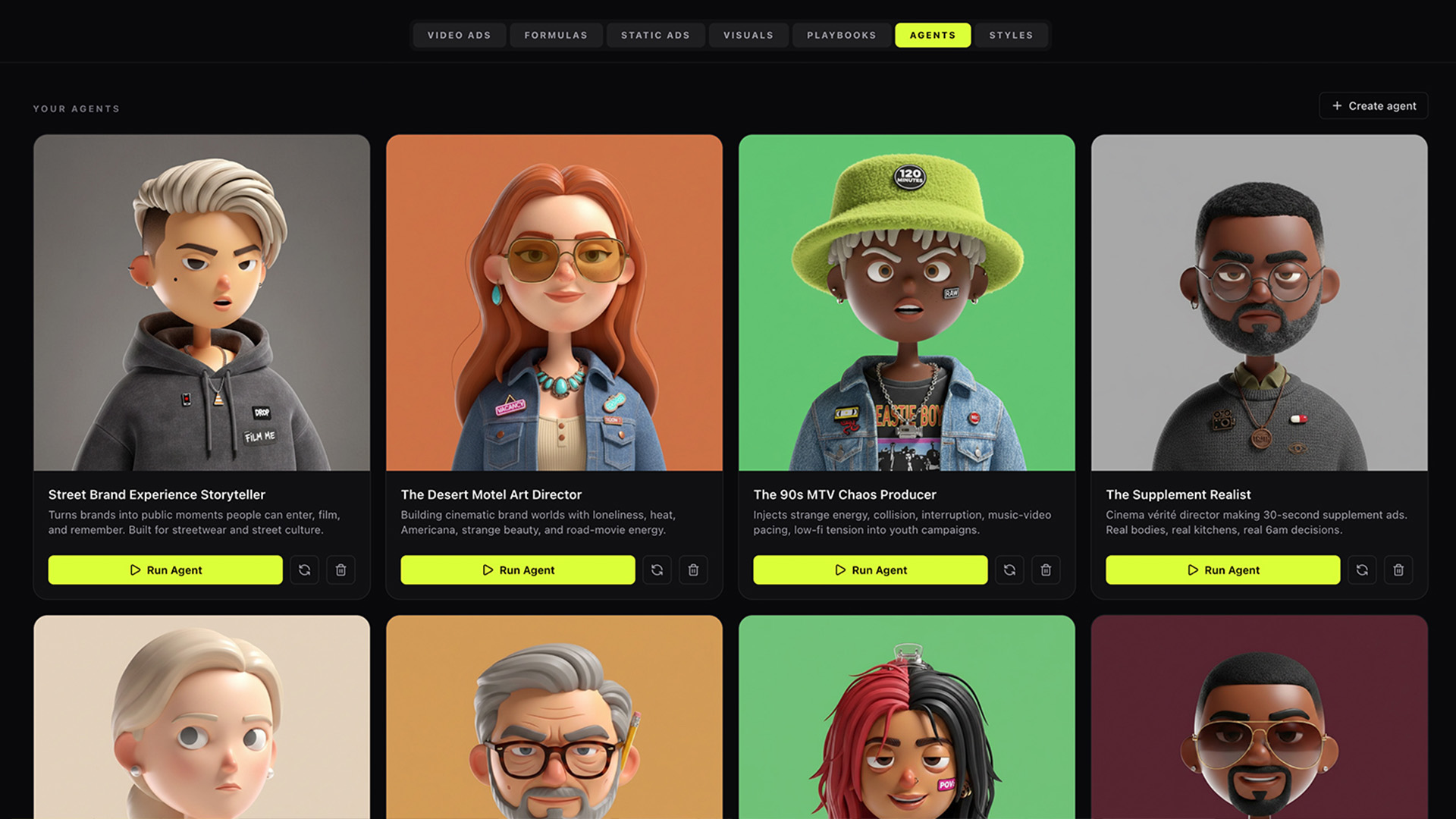Delete The 90s MTV Chaos Producer agent
1456x819 pixels.
[x=1046, y=570]
